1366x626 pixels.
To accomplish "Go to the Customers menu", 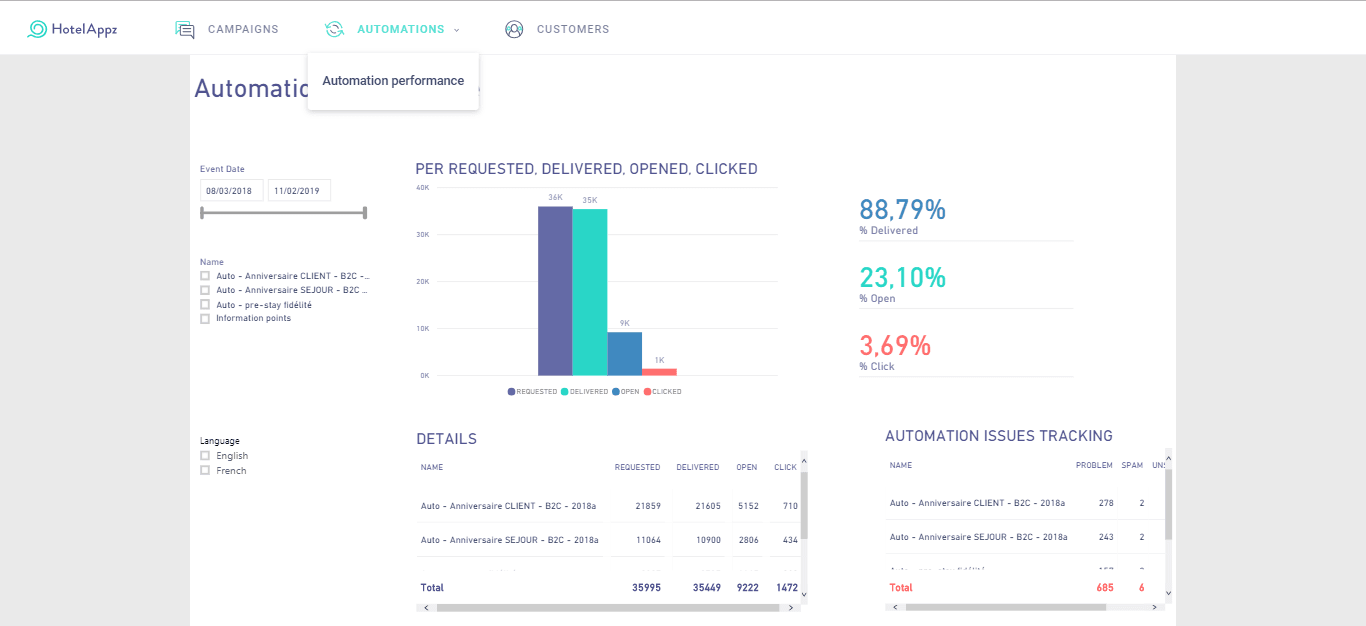I will point(572,29).
